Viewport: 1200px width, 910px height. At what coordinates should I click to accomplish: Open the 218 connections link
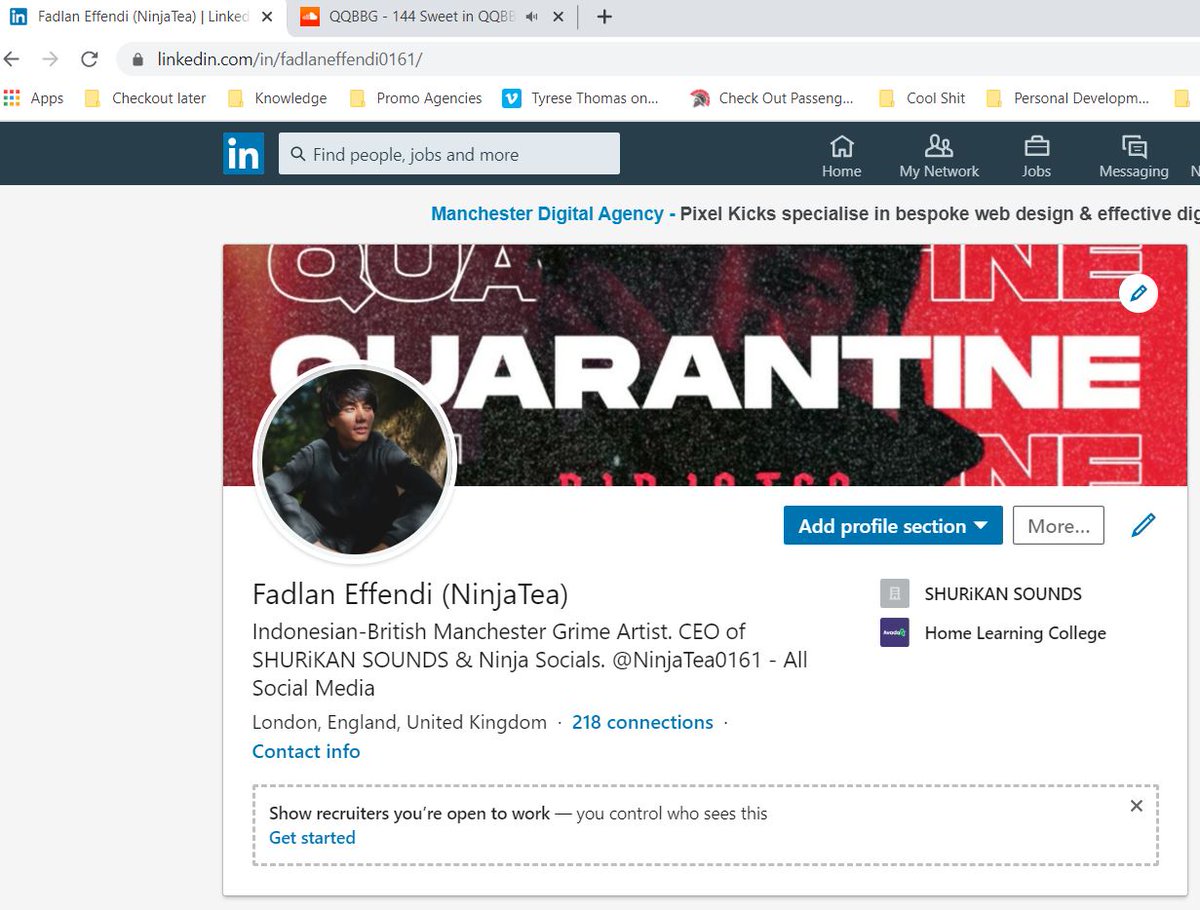(642, 722)
